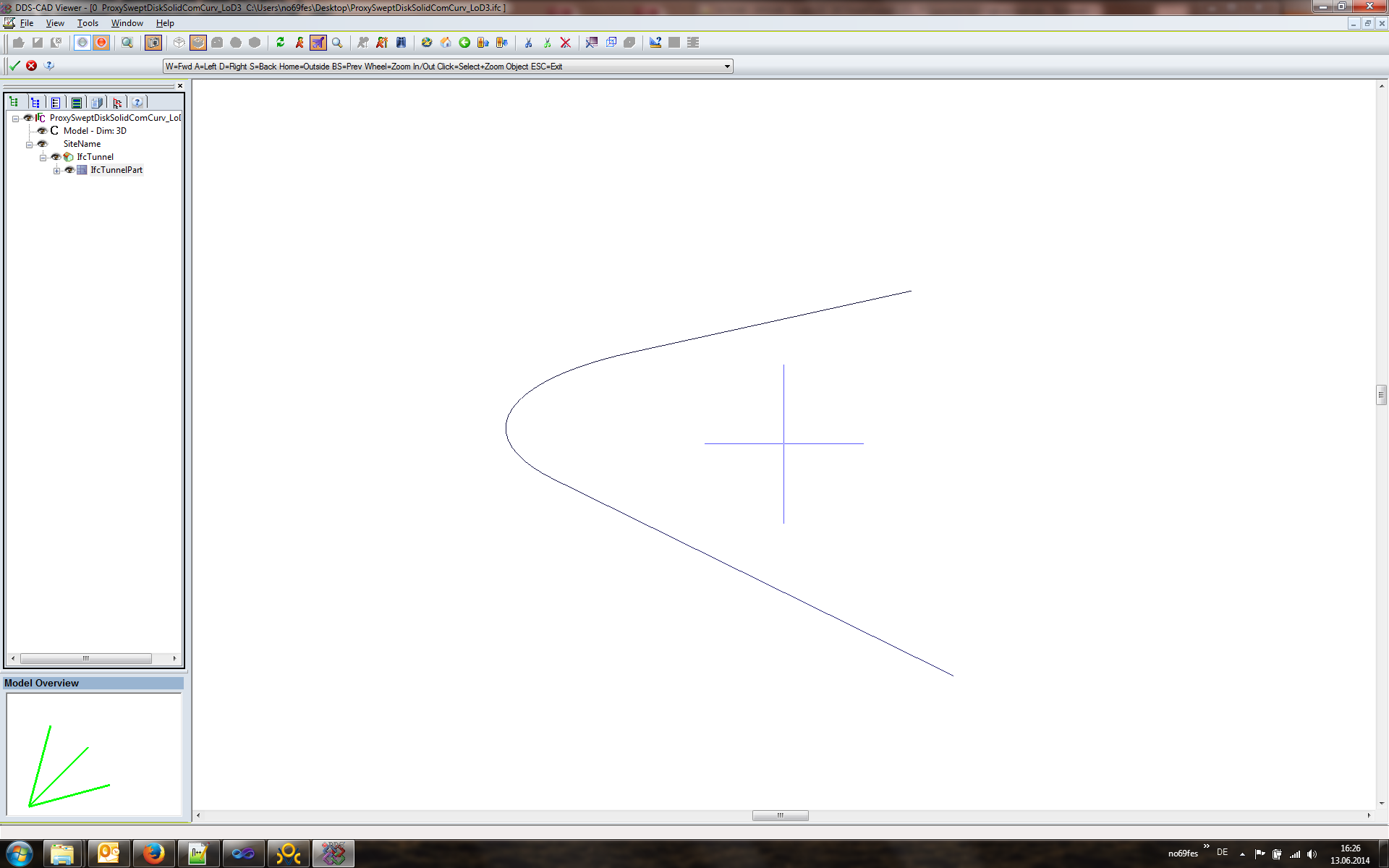Open the File menu
1389x868 pixels.
tap(27, 23)
